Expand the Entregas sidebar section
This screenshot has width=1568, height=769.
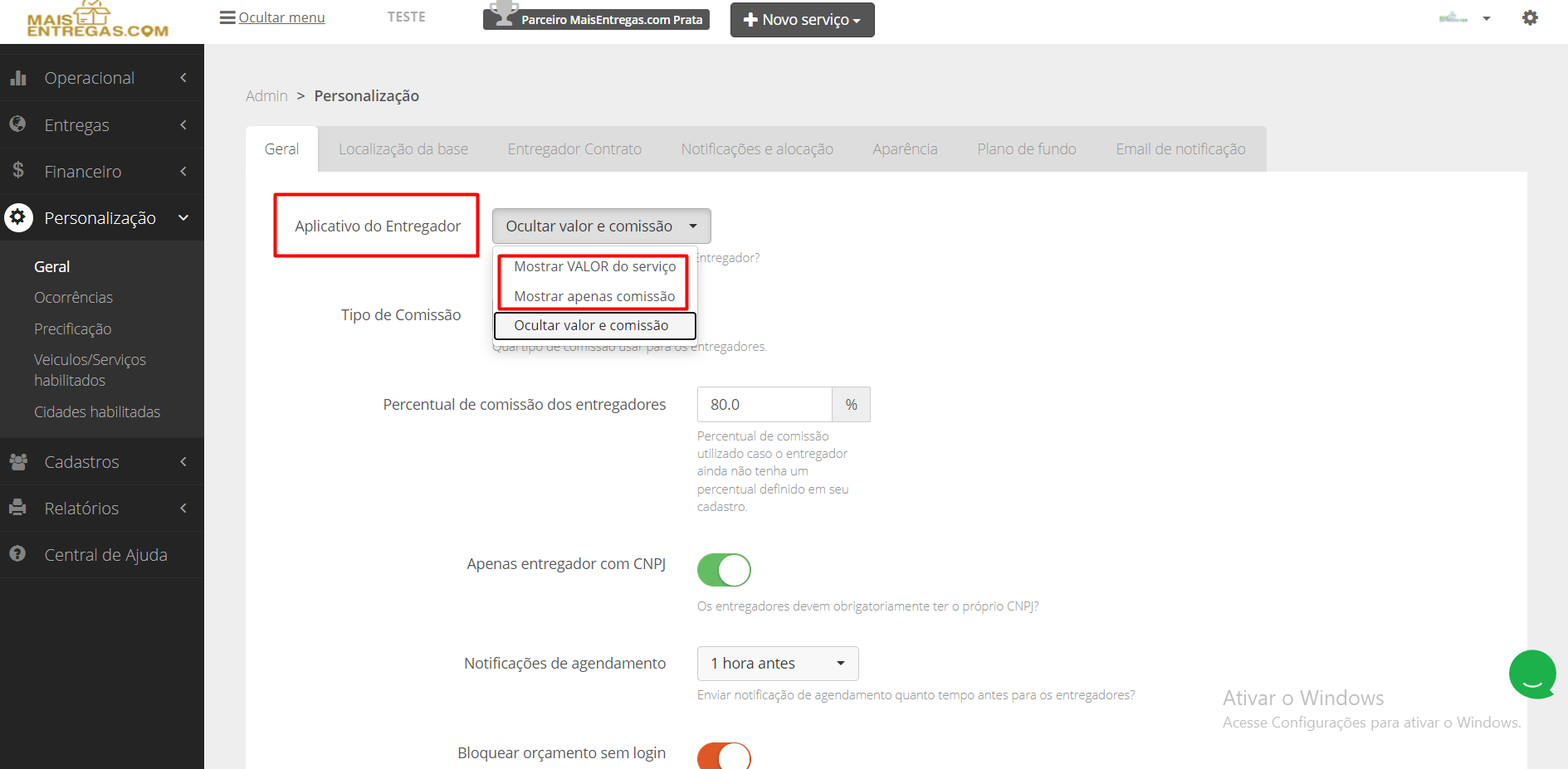(x=102, y=124)
